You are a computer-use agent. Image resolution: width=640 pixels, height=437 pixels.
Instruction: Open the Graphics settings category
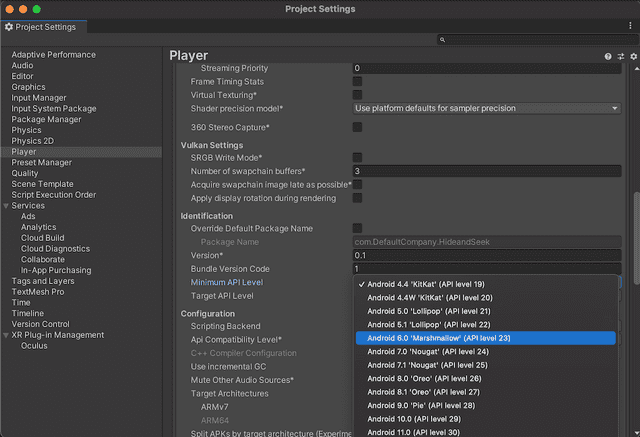(28, 87)
